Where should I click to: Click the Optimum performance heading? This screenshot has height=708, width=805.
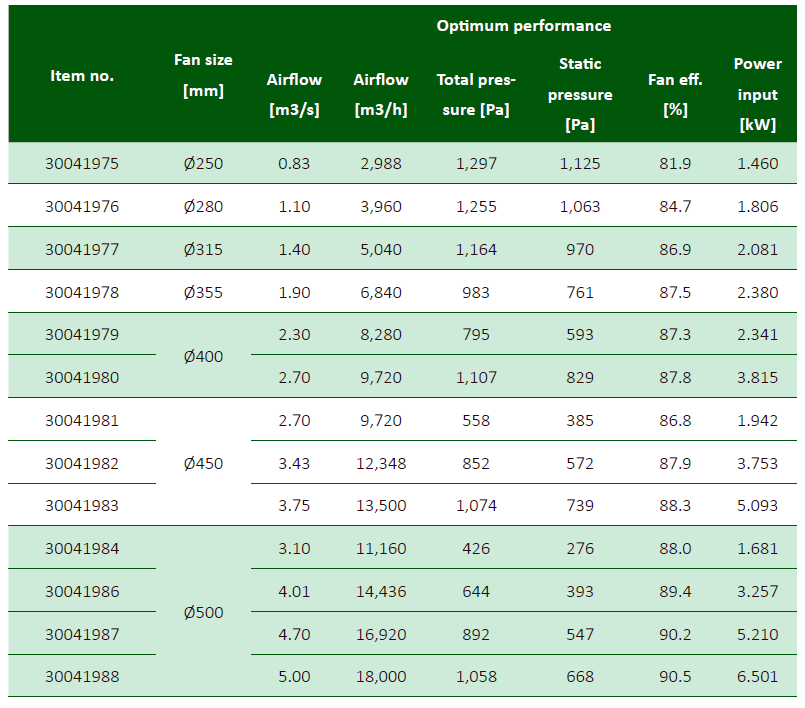[x=523, y=26]
